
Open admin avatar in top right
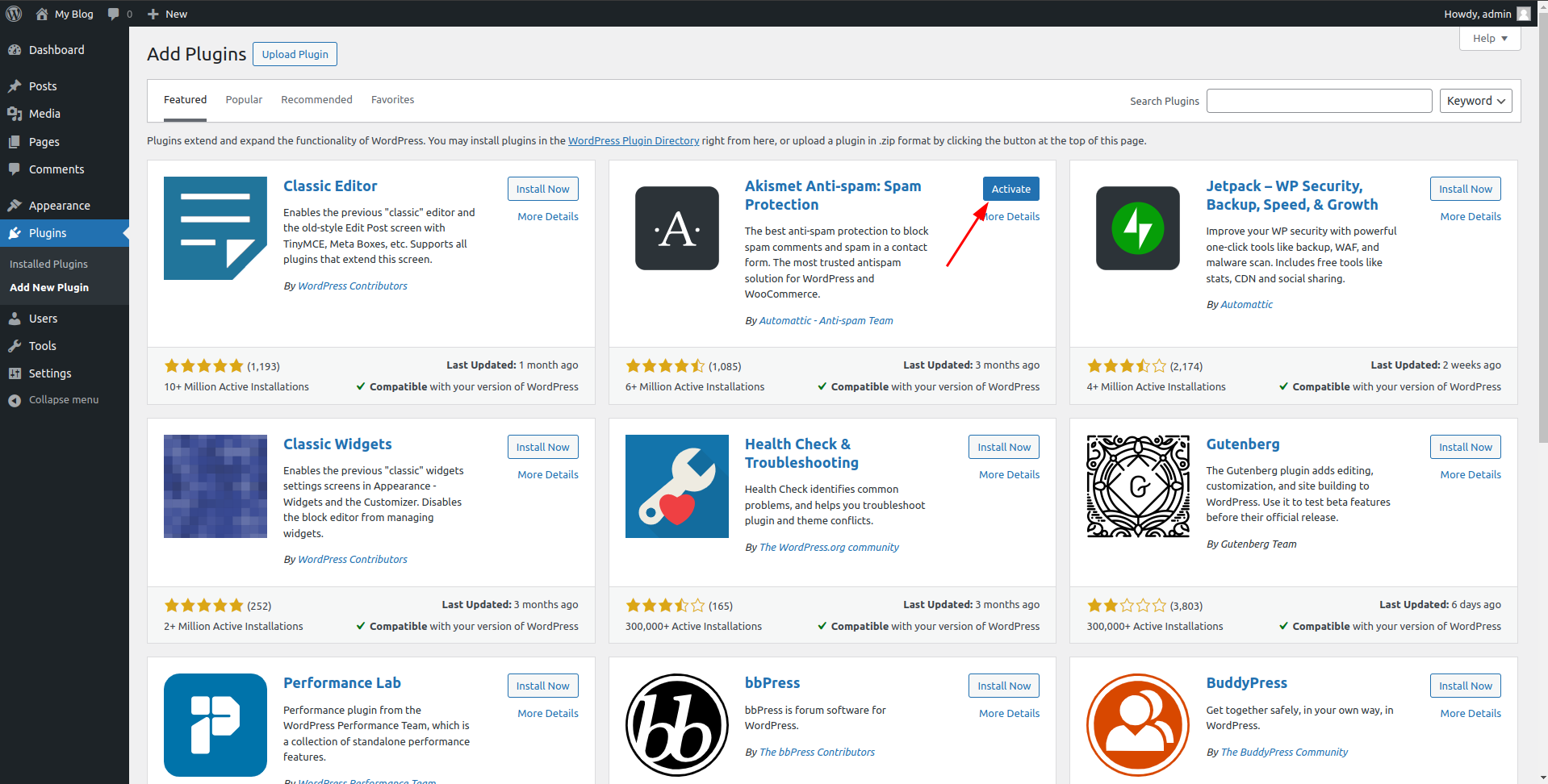(1523, 14)
